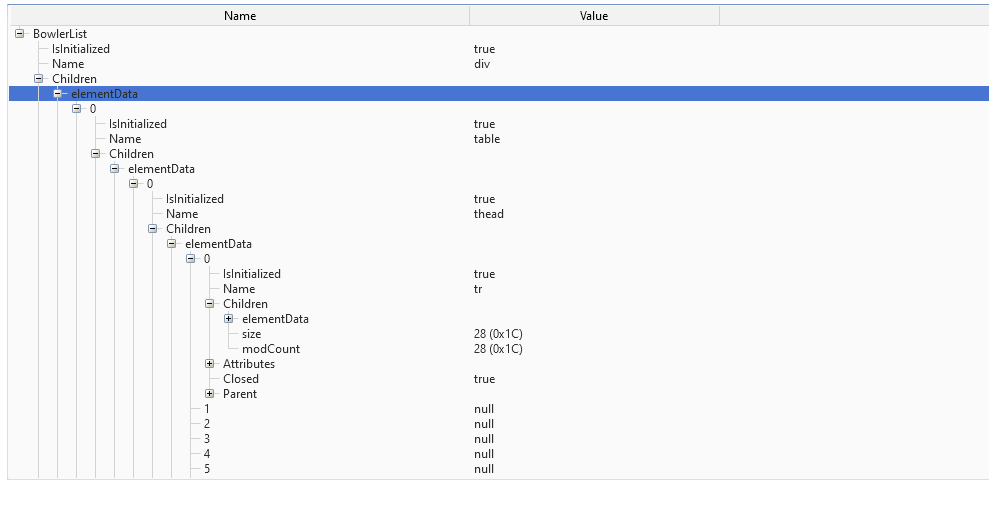Expand the Attributes node
Screen dimensions: 995x505
(210, 364)
